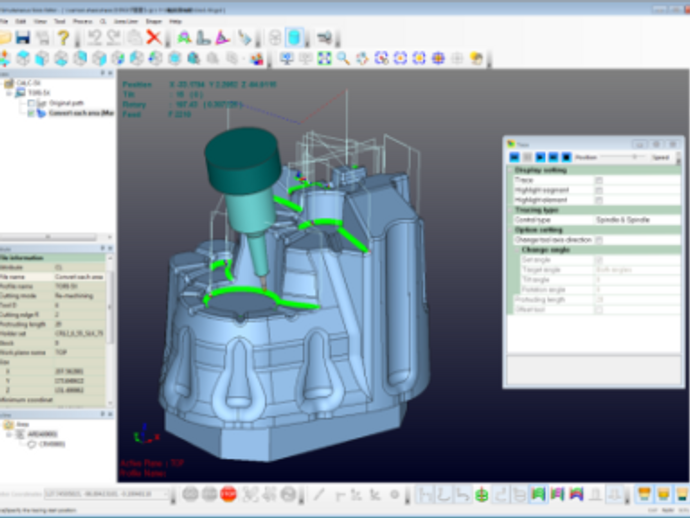The width and height of the screenshot is (690, 518).
Task: Click the cyan cylinder stock display icon
Action: [x=294, y=38]
